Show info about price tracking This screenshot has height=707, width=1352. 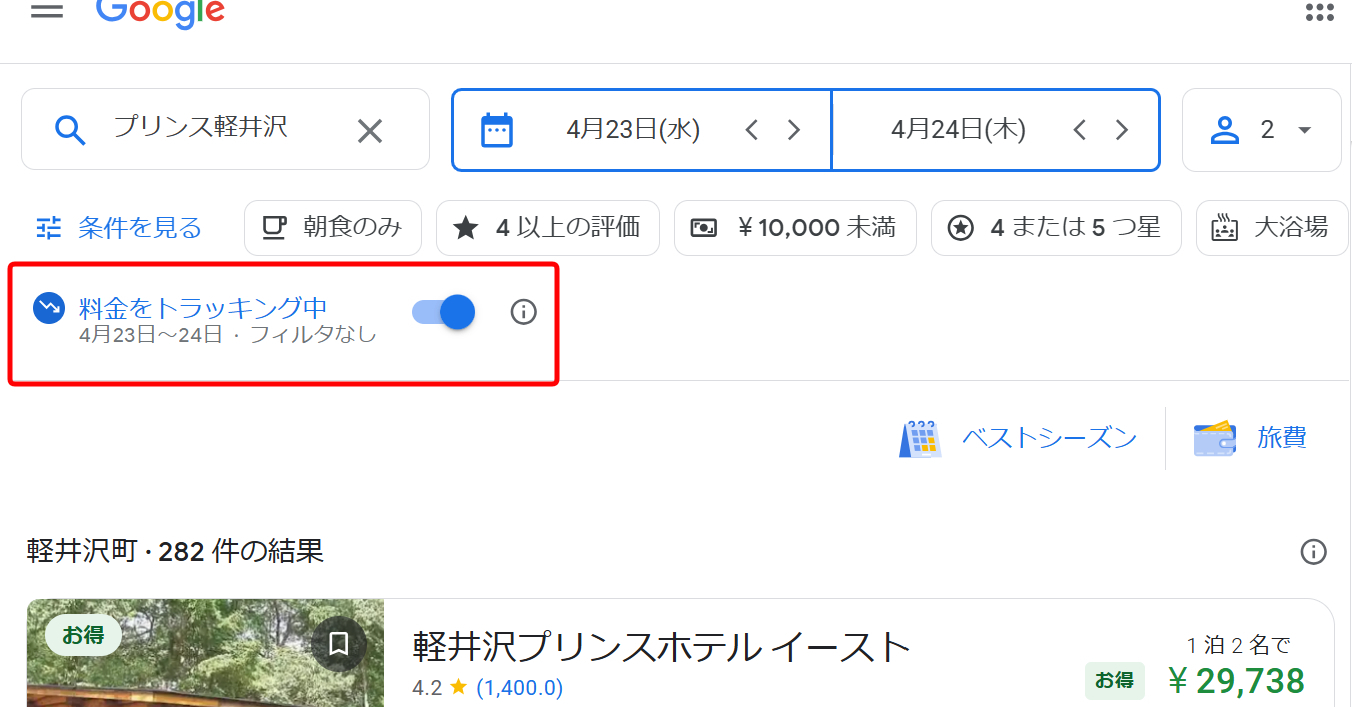523,312
